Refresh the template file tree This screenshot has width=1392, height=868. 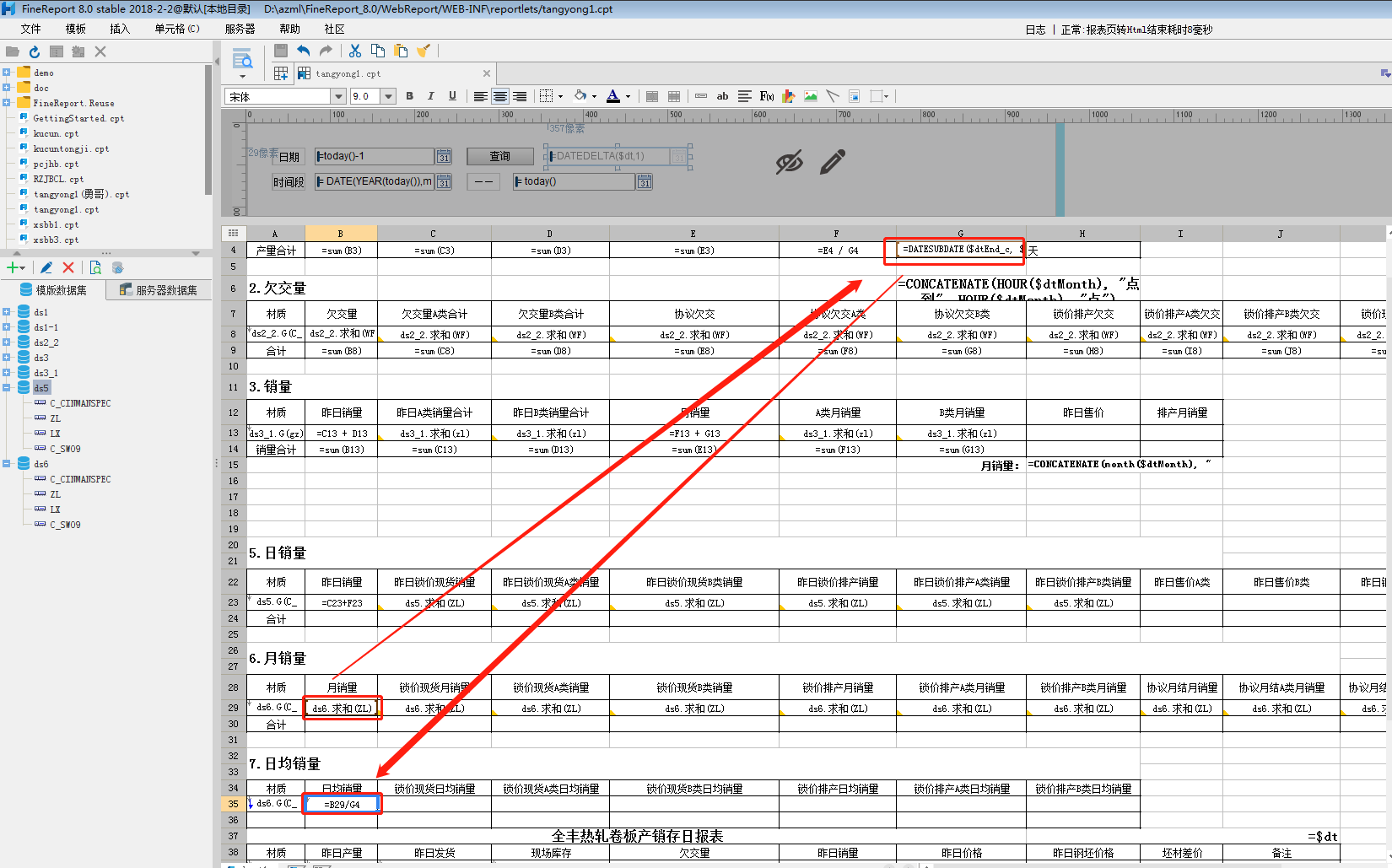(x=35, y=51)
